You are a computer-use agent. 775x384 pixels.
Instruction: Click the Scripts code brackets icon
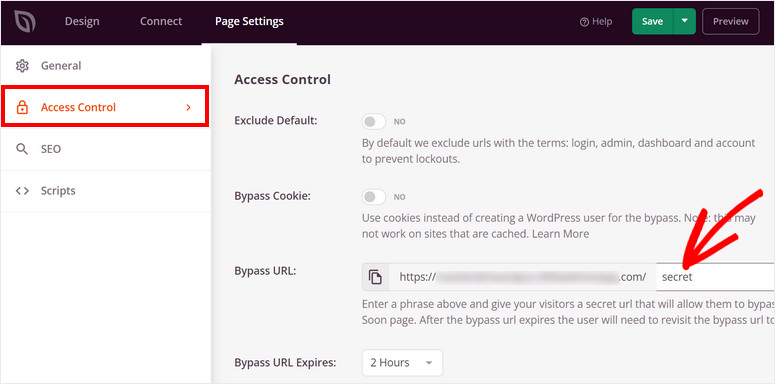(x=22, y=191)
